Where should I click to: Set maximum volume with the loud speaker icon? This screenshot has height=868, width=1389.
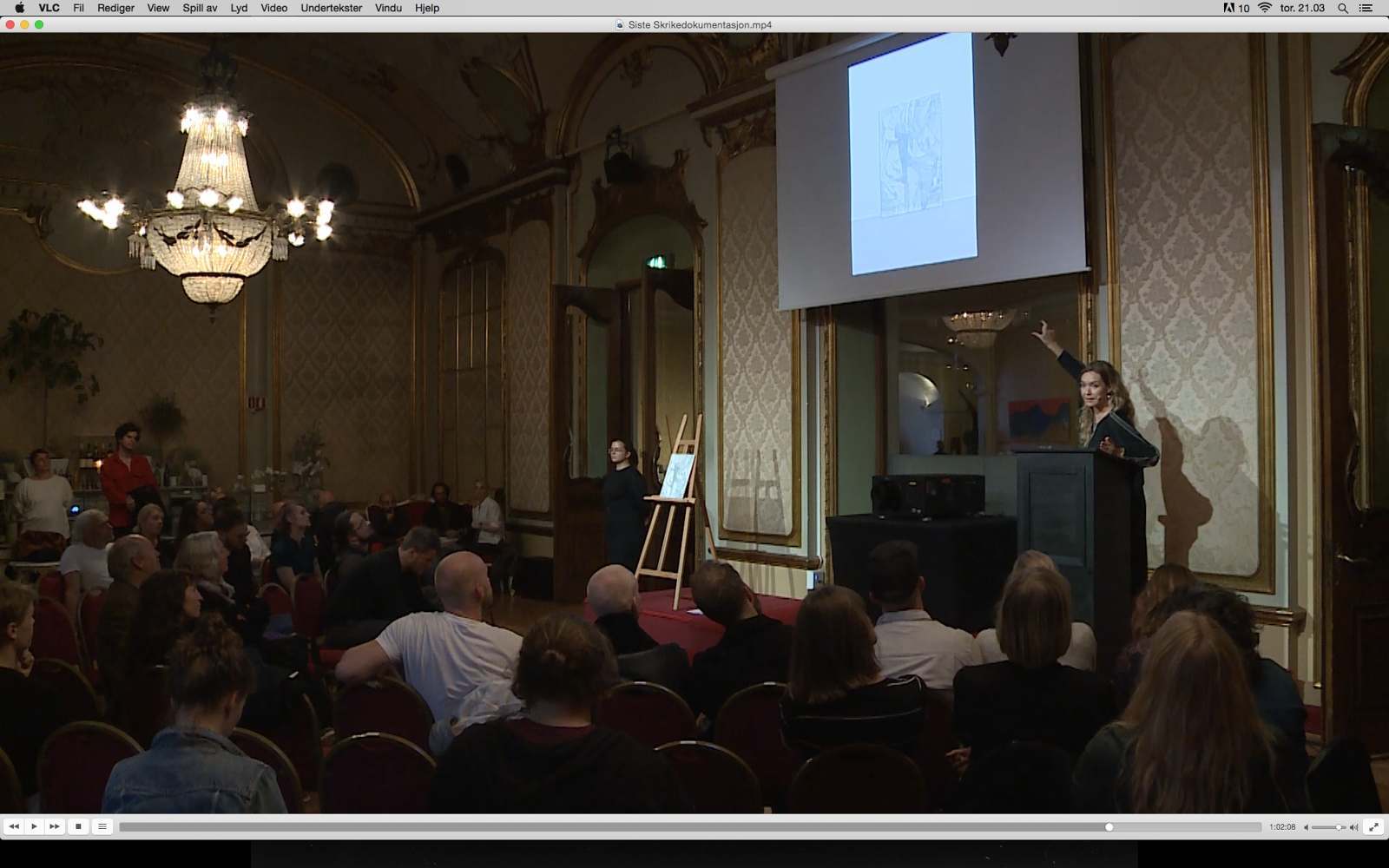1353,827
